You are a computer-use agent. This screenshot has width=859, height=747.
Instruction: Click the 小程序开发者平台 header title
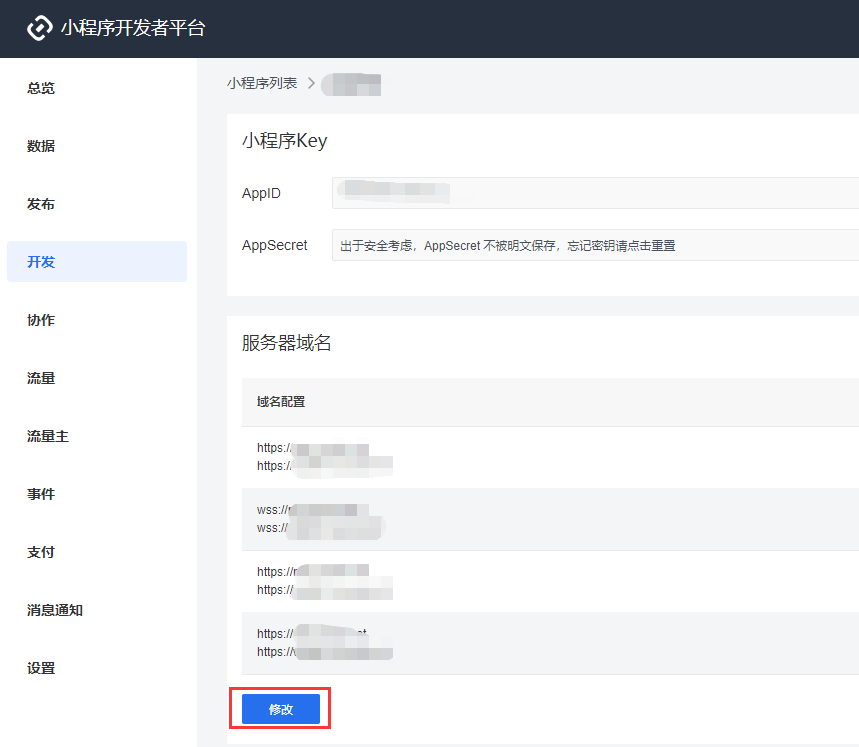click(133, 28)
